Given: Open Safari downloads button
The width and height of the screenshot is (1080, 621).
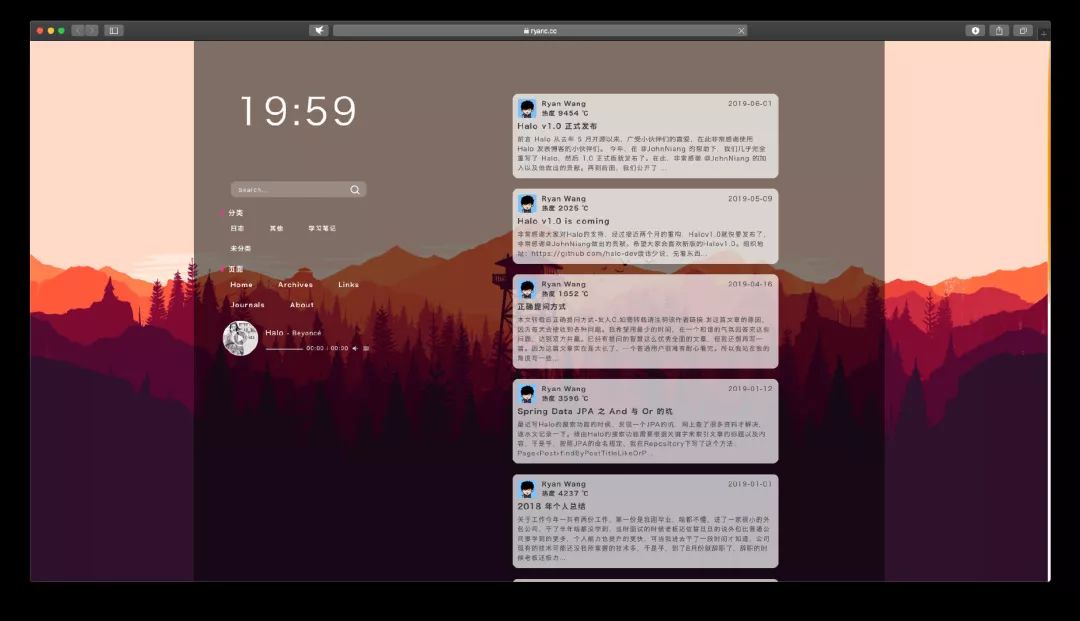Looking at the screenshot, I should (975, 30).
